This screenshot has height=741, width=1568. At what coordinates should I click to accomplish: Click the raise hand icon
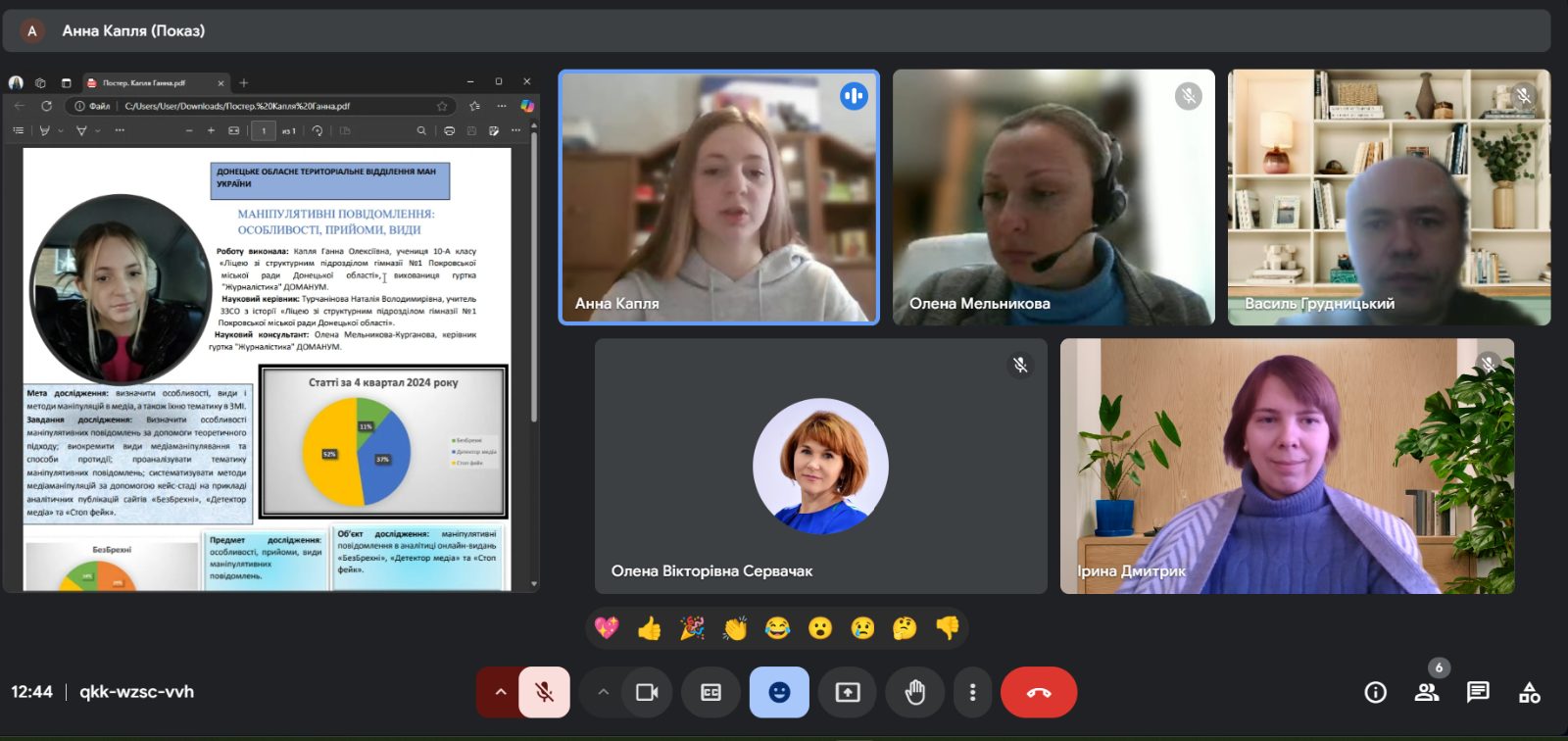coord(914,692)
